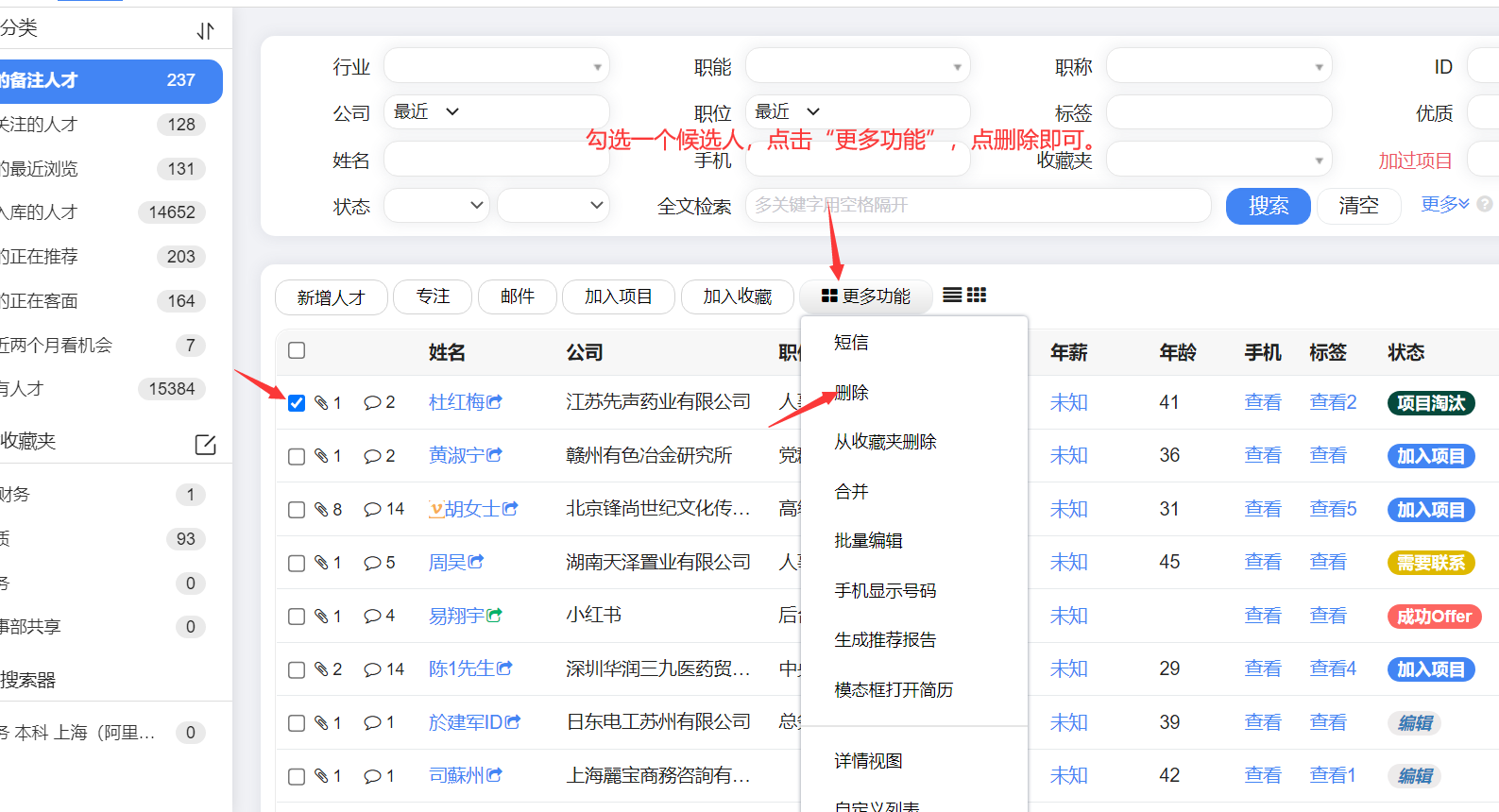Open 於建军ID external link icon

pos(513,722)
